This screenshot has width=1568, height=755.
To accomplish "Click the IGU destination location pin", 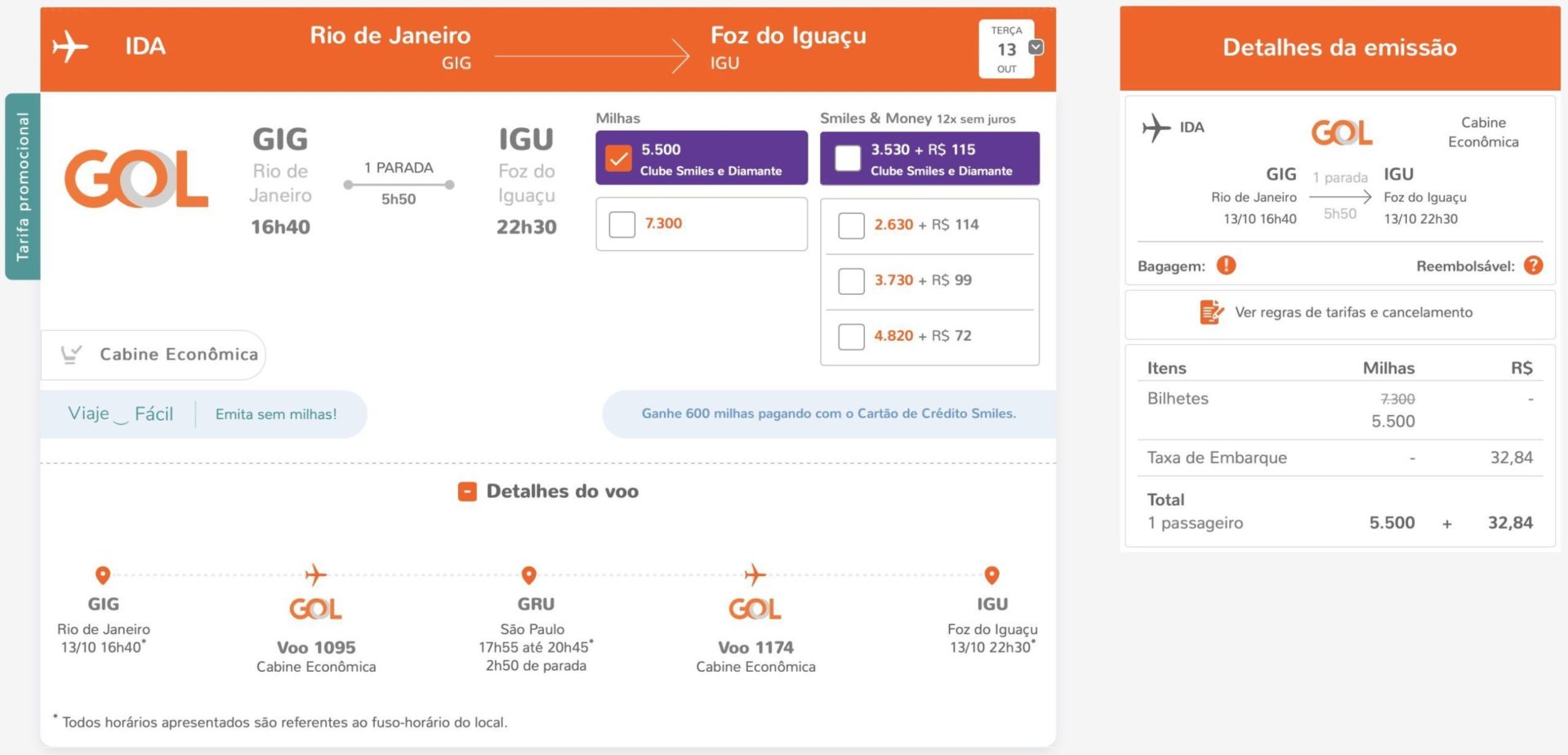I will 991,575.
